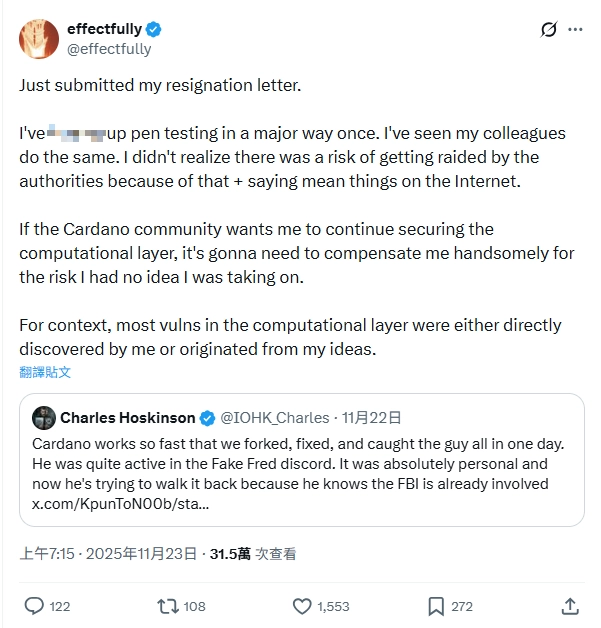Translate post via 翻譯貼文 link
The image size is (601, 628).
(45, 372)
